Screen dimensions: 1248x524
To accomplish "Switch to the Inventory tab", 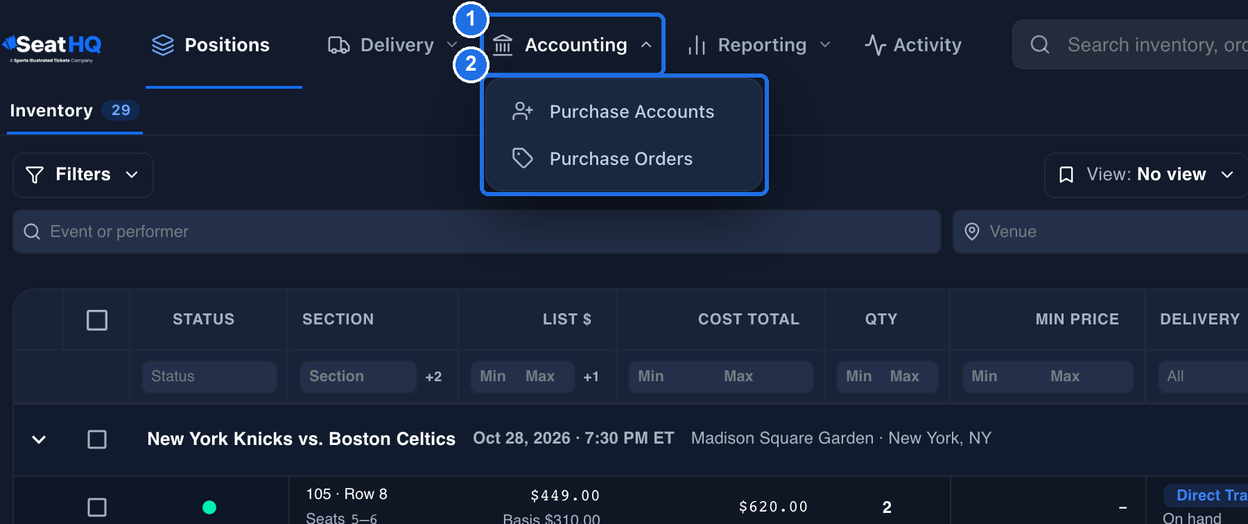I will 74,111.
